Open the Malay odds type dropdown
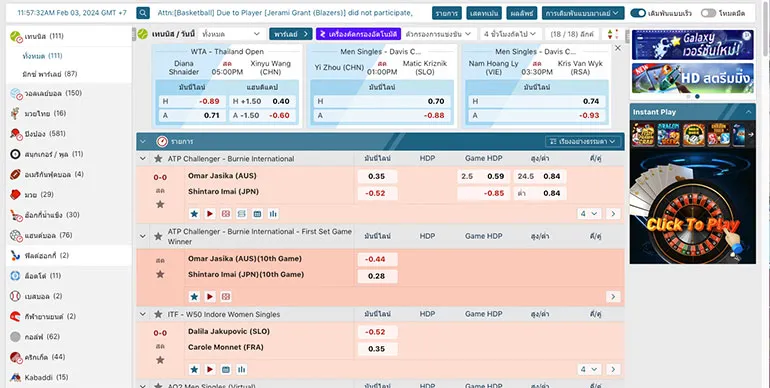This screenshot has width=770, height=388. pyautogui.click(x=583, y=13)
